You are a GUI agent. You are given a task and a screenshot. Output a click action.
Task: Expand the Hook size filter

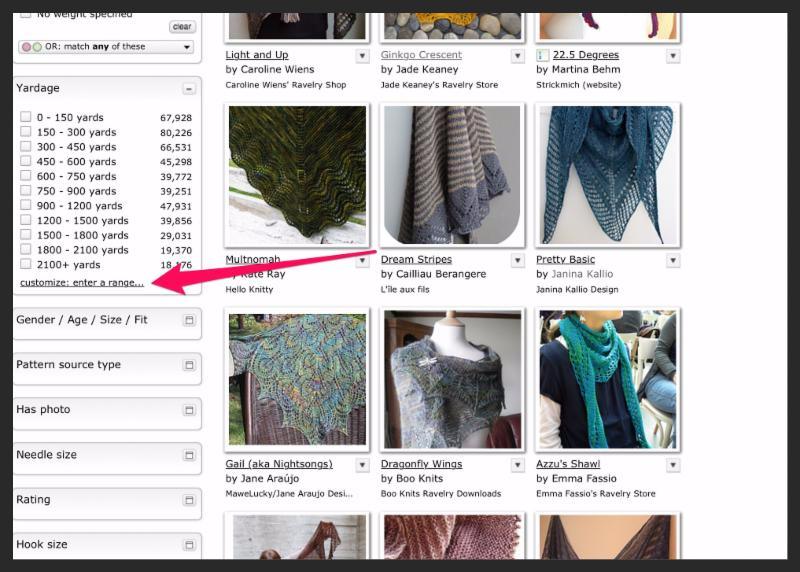(188, 545)
